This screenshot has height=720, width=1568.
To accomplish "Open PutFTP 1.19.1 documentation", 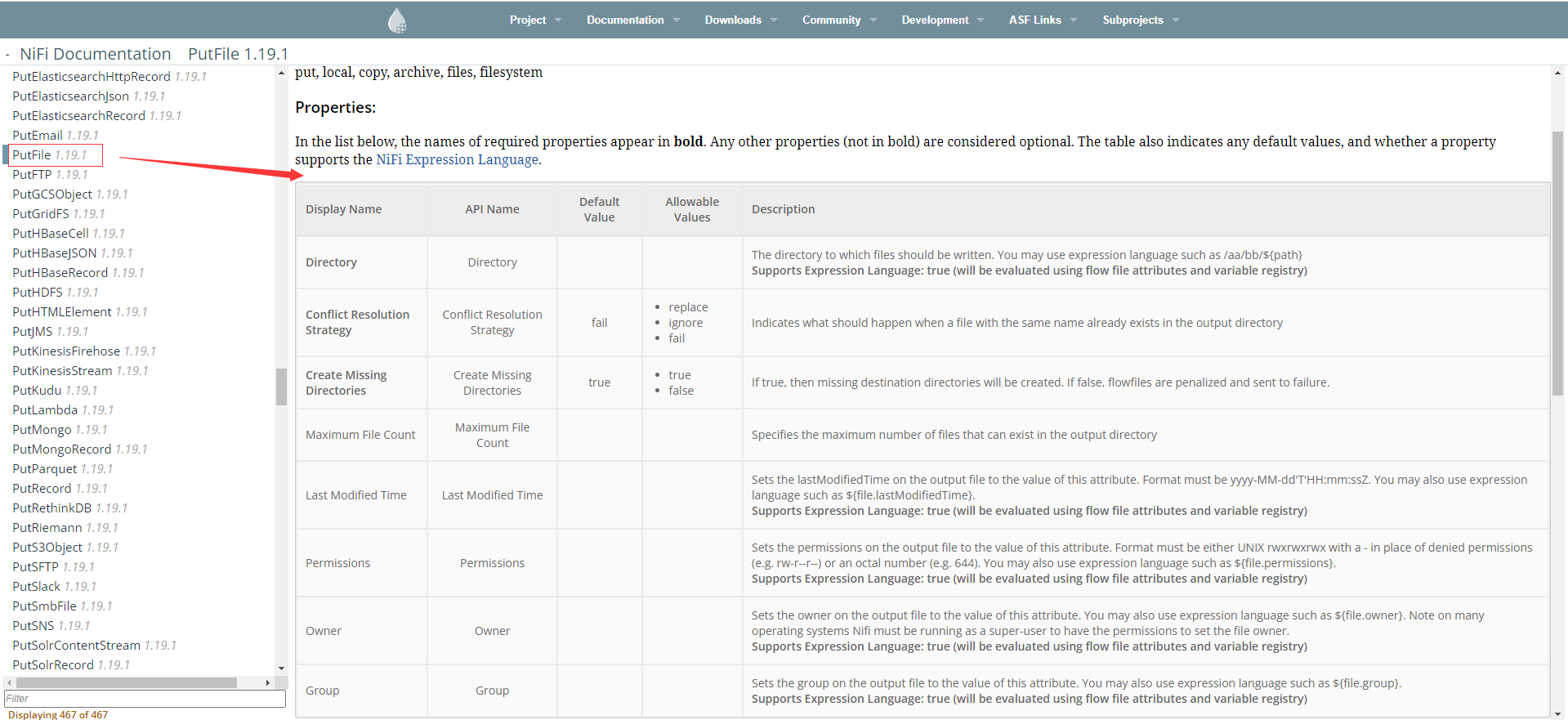I will 50,175.
